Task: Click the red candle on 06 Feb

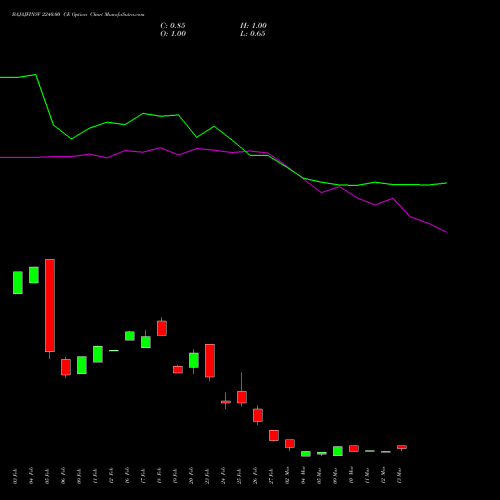Action: pos(66,367)
